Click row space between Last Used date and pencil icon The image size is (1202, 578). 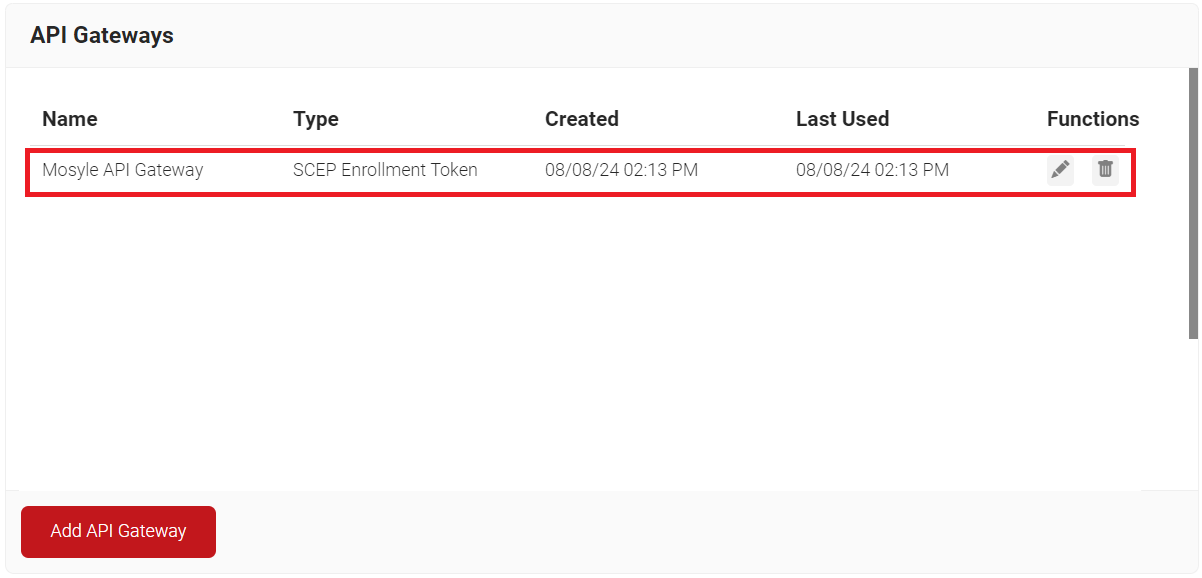tap(998, 170)
